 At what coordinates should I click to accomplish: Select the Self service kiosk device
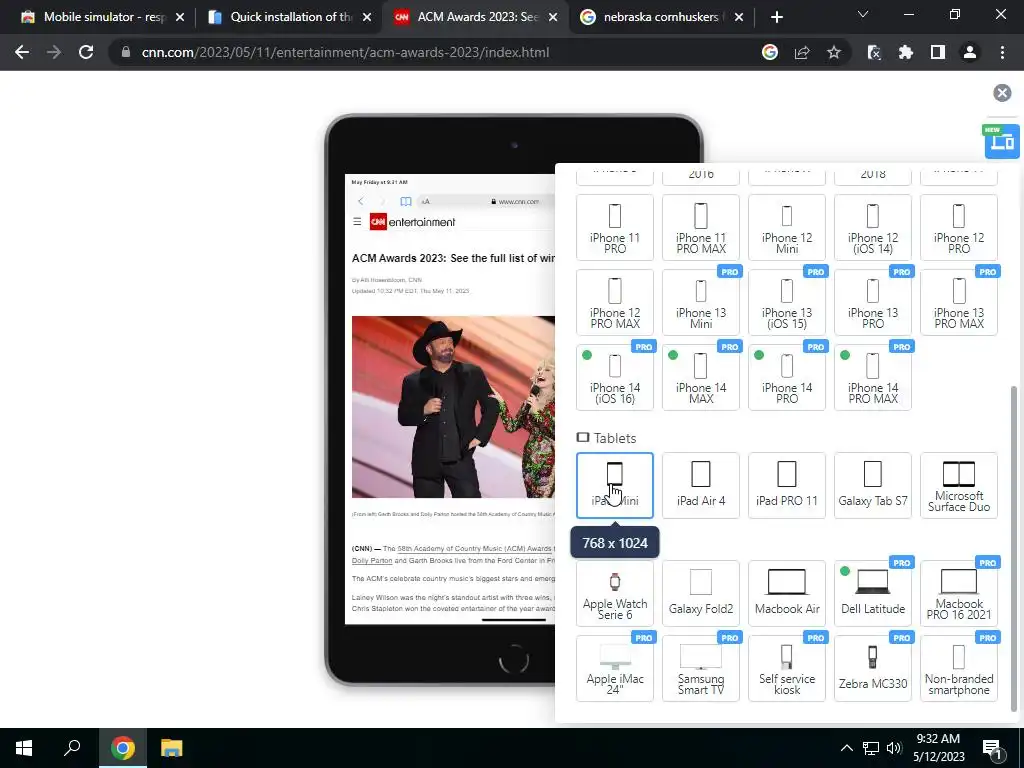coord(787,668)
